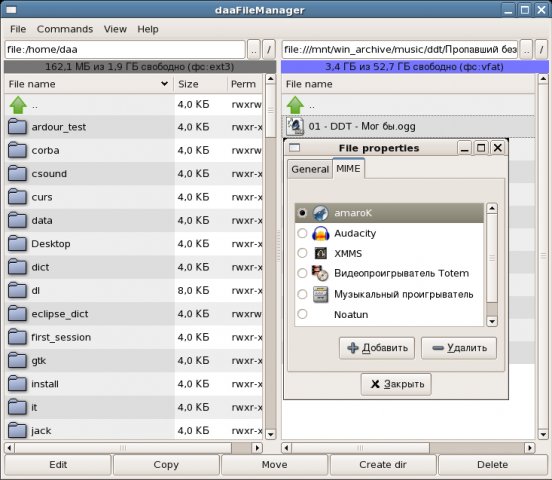This screenshot has width=552, height=480.
Task: Click the ogg file icon for Мог бы
Action: [295, 126]
